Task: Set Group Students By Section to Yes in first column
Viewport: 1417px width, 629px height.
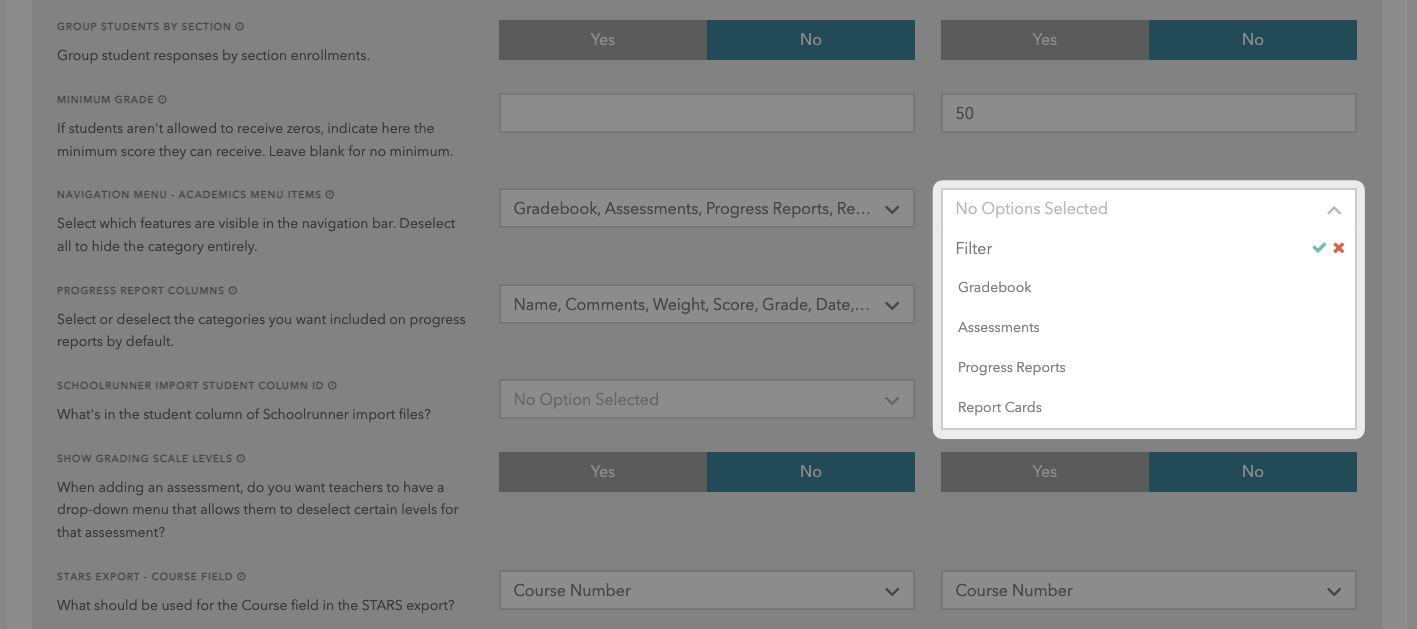Action: 603,40
